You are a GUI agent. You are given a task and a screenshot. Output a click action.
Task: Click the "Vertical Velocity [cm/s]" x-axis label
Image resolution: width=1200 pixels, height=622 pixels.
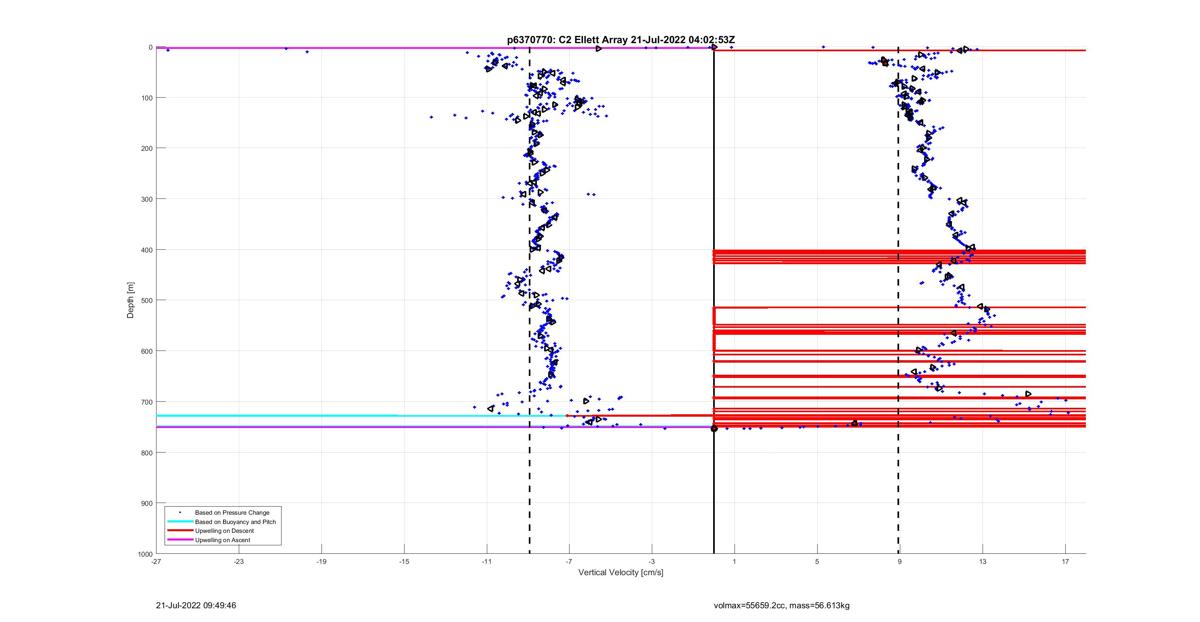(x=621, y=573)
